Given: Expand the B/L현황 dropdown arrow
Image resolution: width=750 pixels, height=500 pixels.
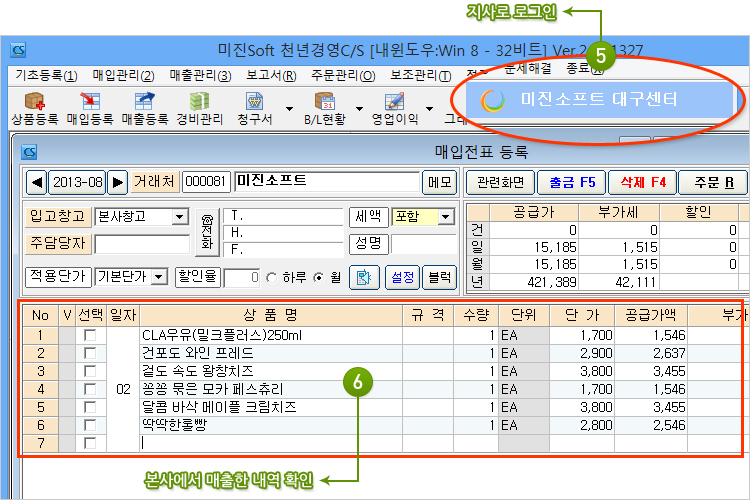Looking at the screenshot, I should (359, 109).
